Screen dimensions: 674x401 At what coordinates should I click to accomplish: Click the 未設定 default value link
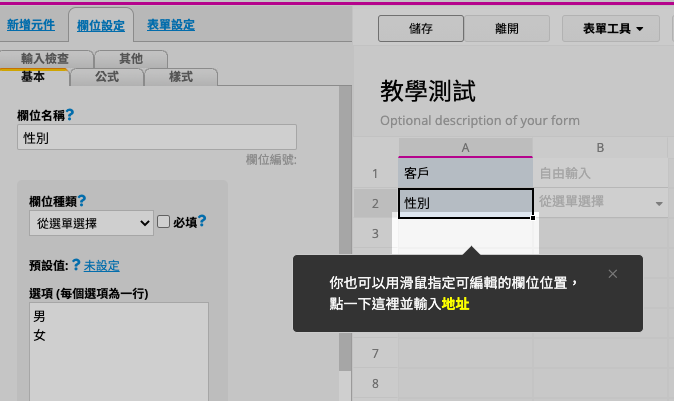(x=101, y=266)
